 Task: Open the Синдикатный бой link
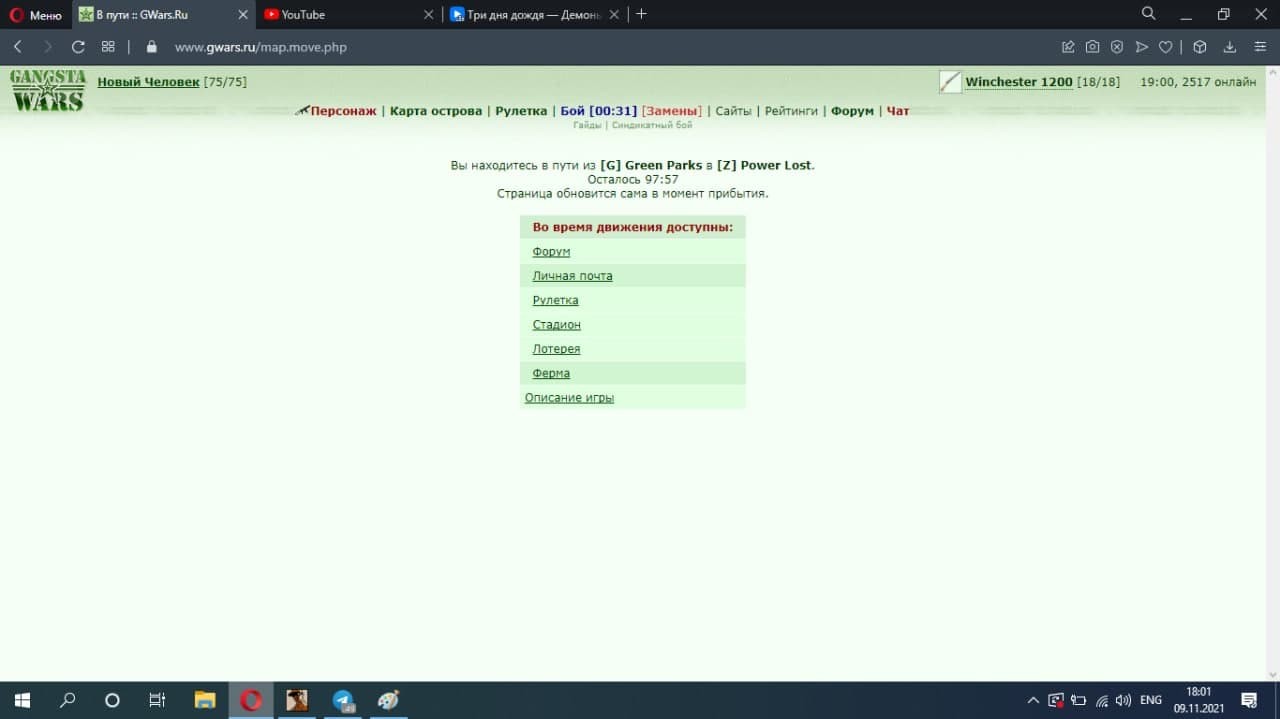(x=652, y=125)
